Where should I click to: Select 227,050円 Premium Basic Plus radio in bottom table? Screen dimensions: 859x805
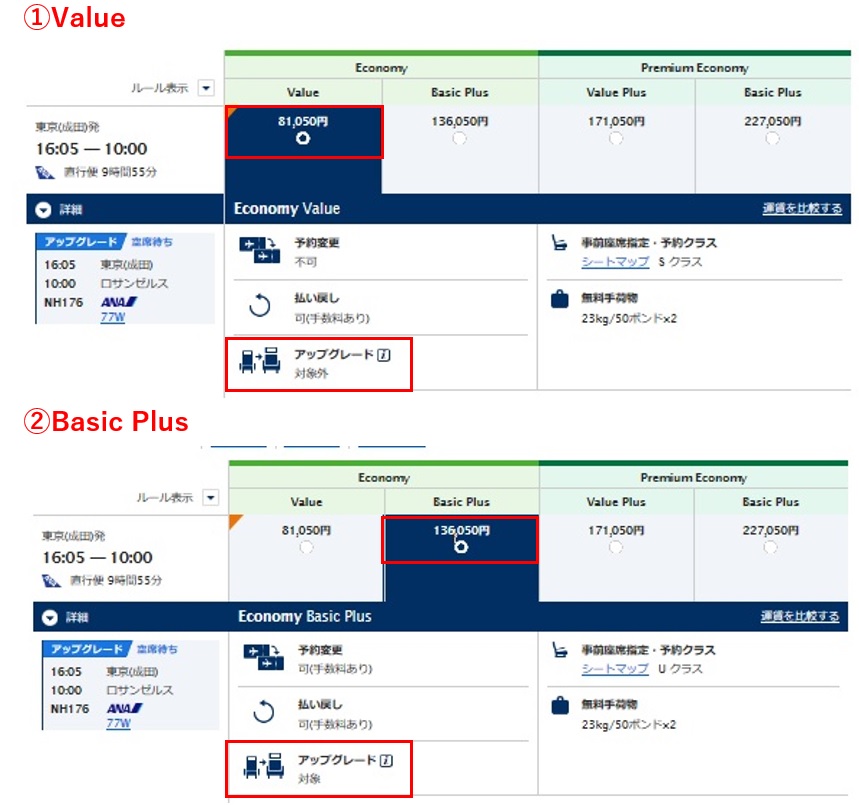[x=770, y=547]
